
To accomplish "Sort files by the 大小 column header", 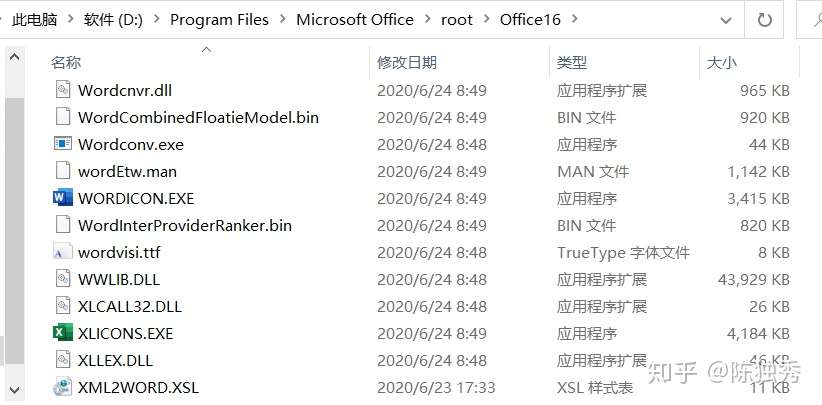I will 722,63.
